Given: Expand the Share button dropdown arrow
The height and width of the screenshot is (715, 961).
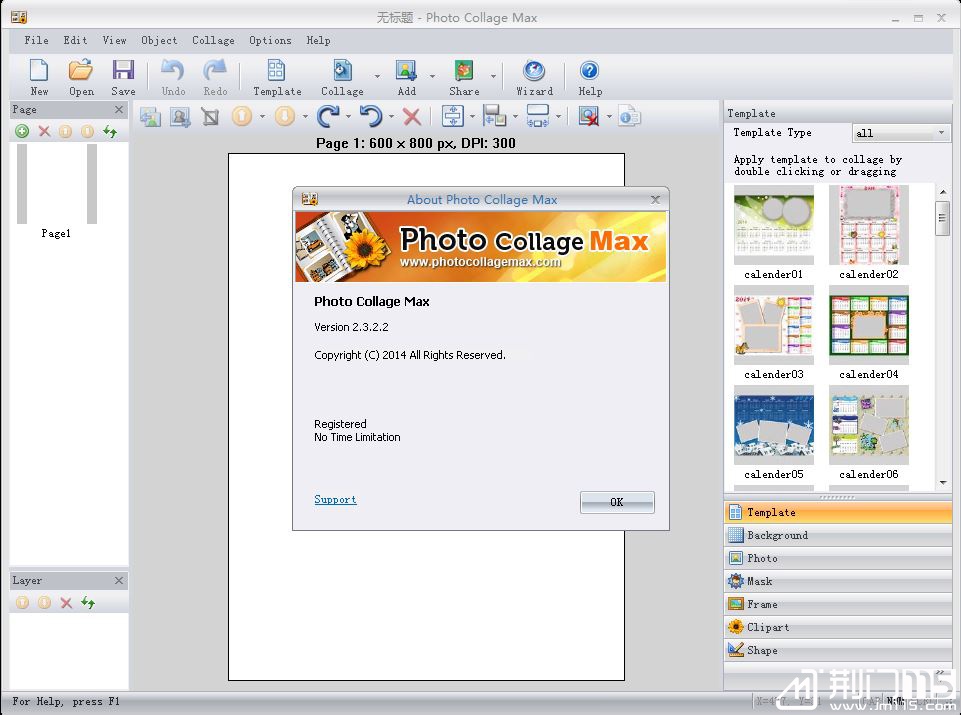Looking at the screenshot, I should 493,76.
